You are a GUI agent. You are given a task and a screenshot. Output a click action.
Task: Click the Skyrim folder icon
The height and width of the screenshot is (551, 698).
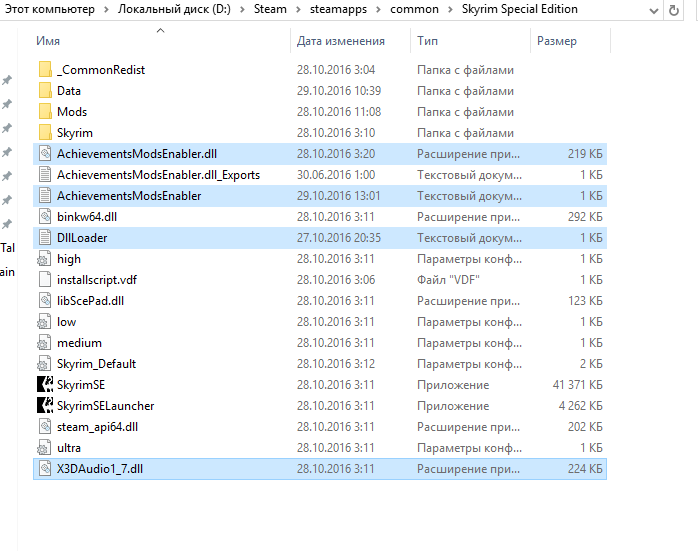pyautogui.click(x=45, y=133)
